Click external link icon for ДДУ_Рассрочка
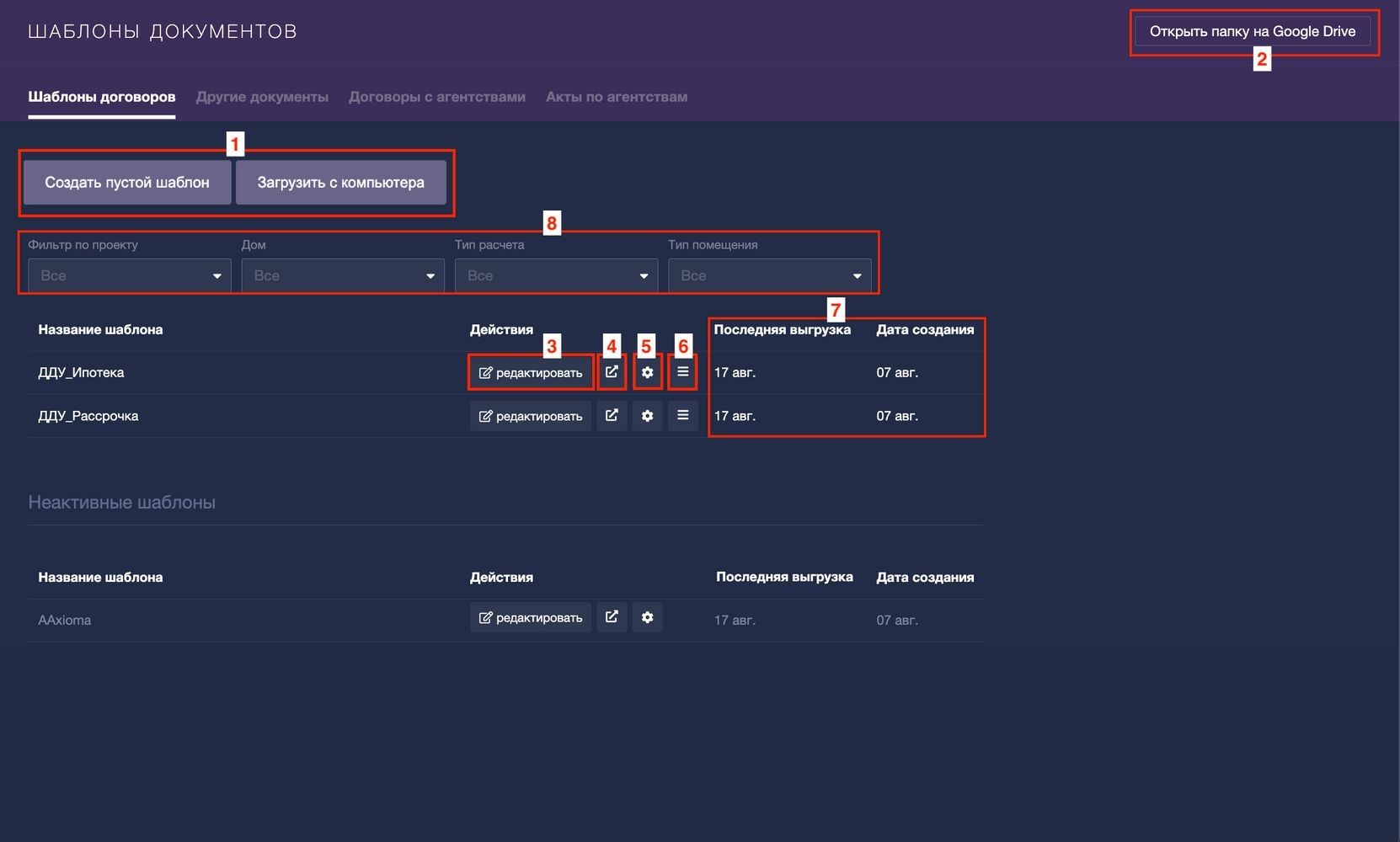The image size is (1400, 842). point(612,415)
